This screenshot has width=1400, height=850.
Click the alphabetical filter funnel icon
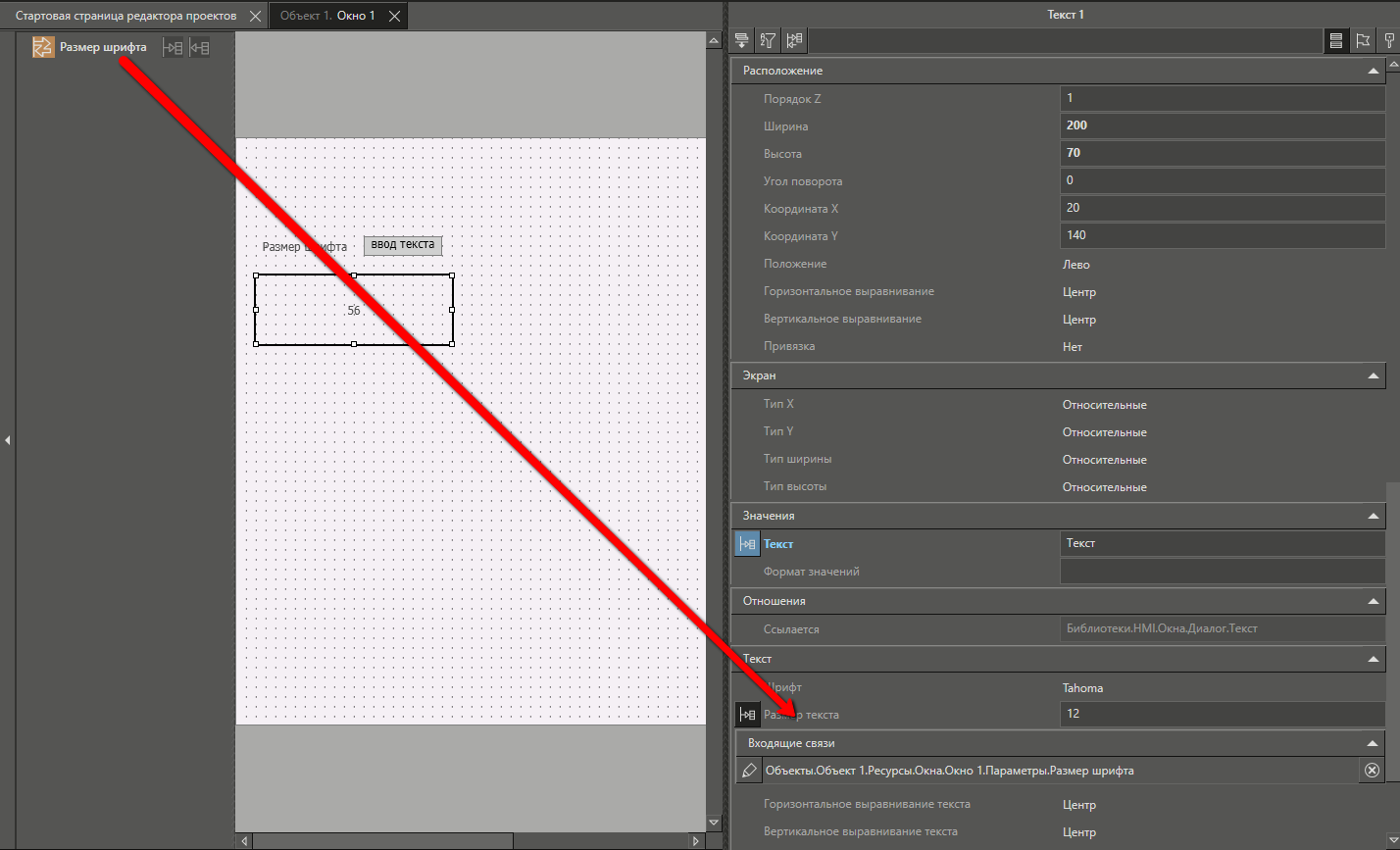pos(769,40)
